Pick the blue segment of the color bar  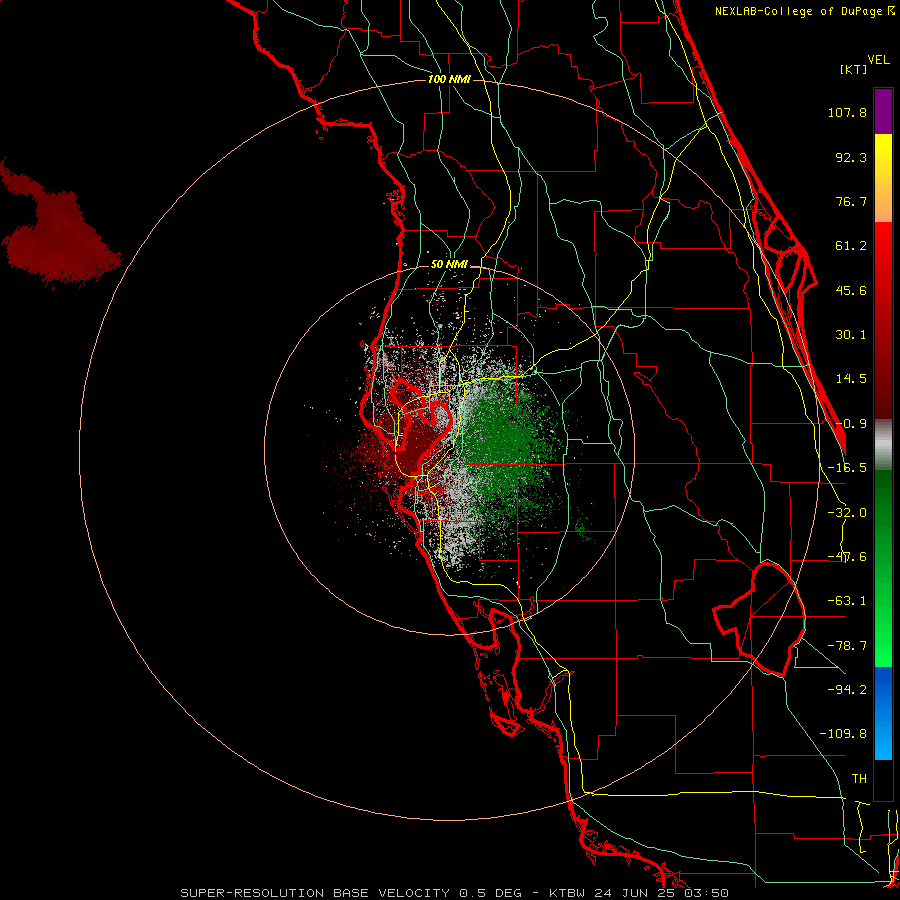pyautogui.click(x=883, y=713)
